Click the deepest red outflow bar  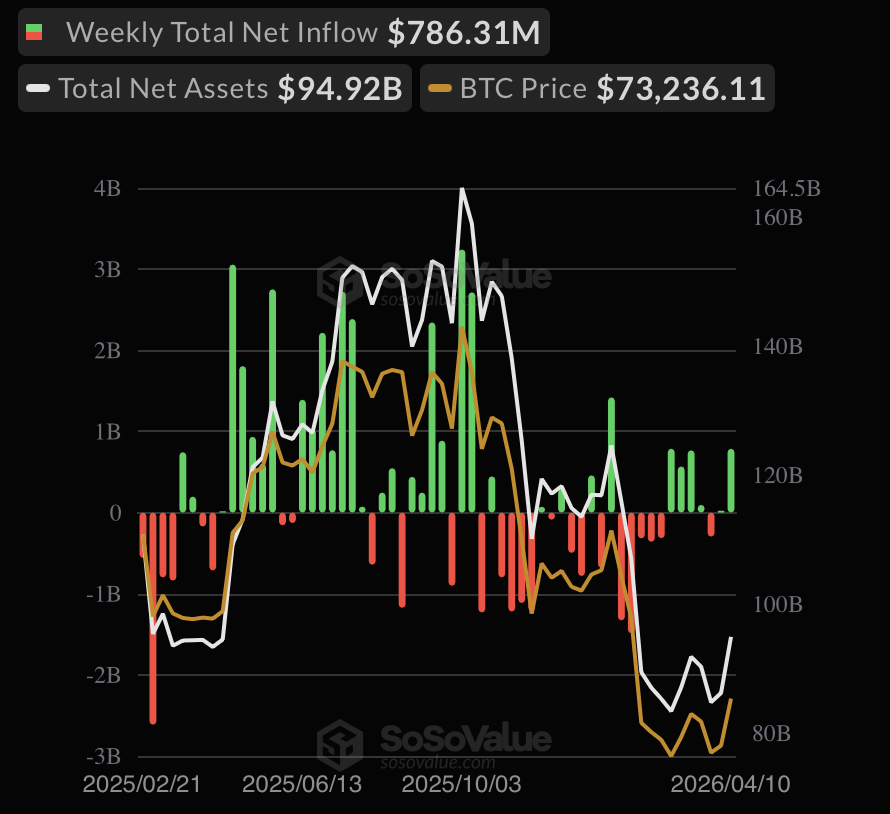[x=151, y=620]
